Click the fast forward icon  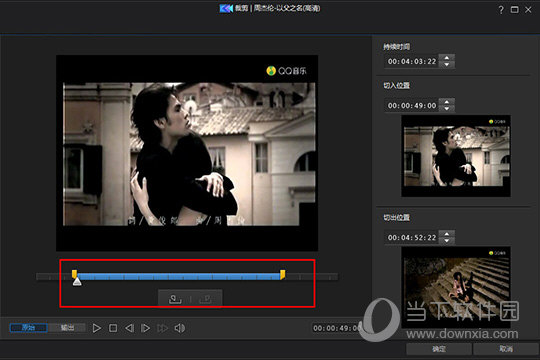(x=162, y=328)
